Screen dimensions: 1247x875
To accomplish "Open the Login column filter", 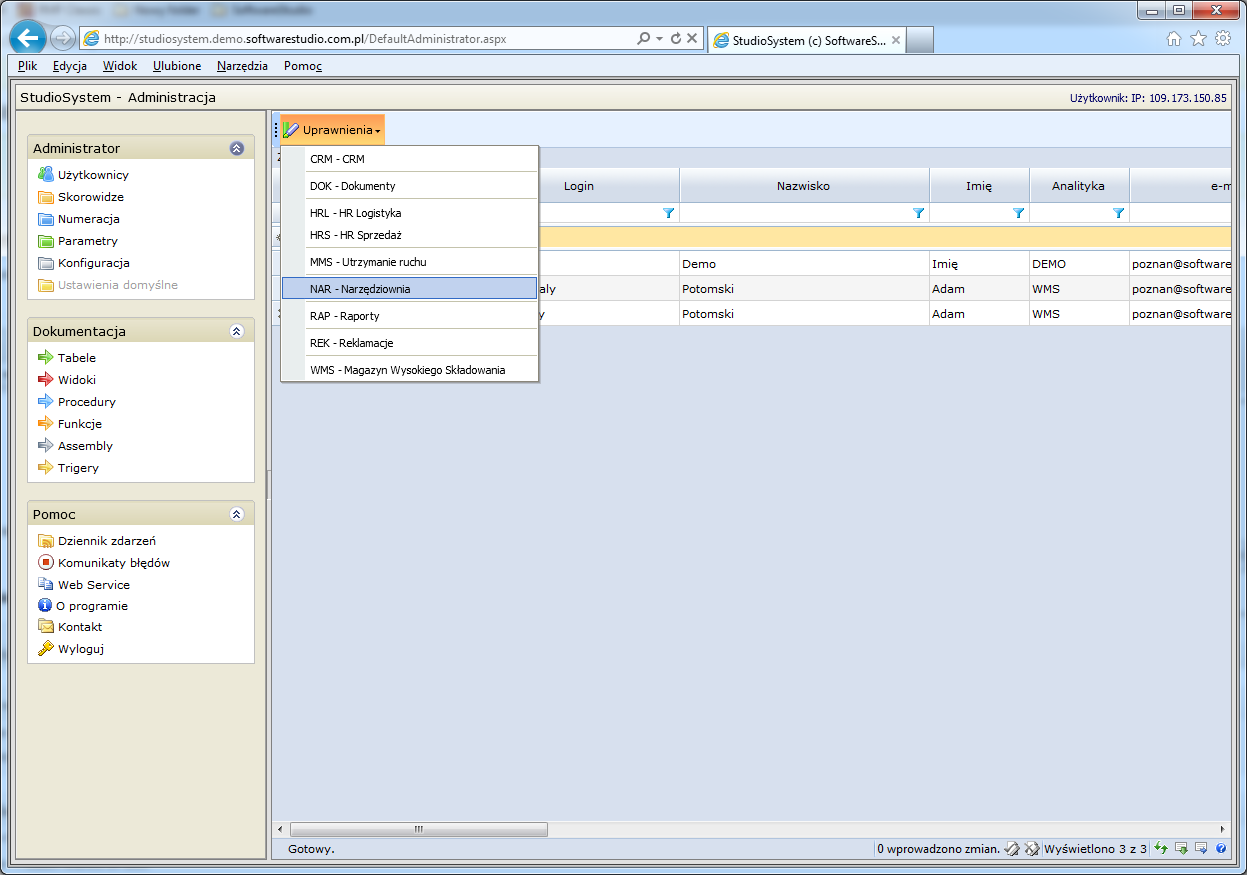I will 668,213.
